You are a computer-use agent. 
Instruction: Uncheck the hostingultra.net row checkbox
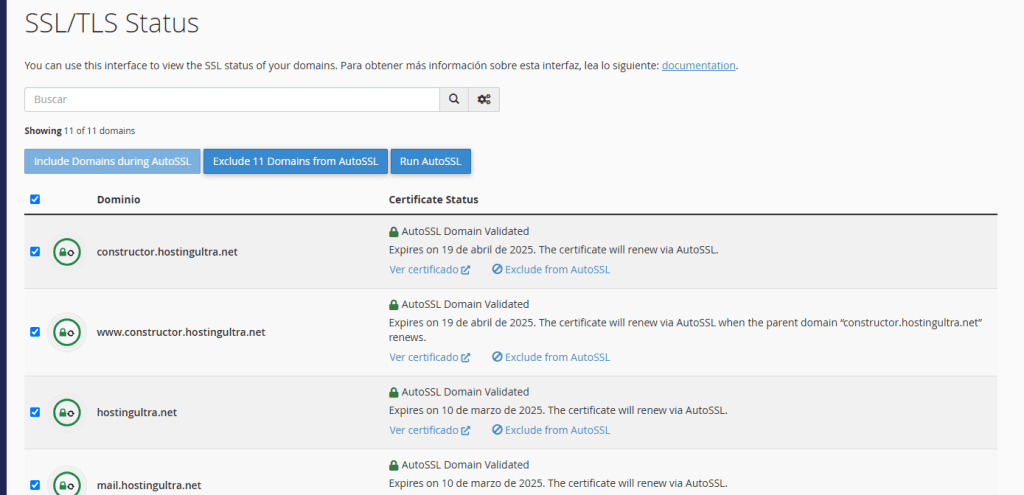[x=35, y=412]
